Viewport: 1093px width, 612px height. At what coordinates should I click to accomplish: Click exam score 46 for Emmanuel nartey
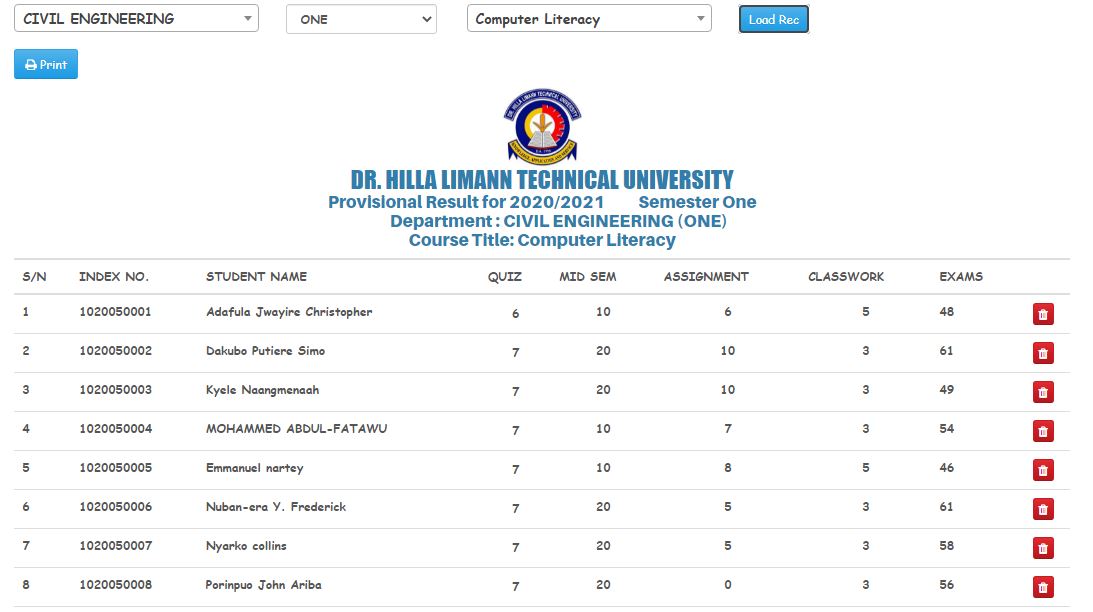point(947,468)
